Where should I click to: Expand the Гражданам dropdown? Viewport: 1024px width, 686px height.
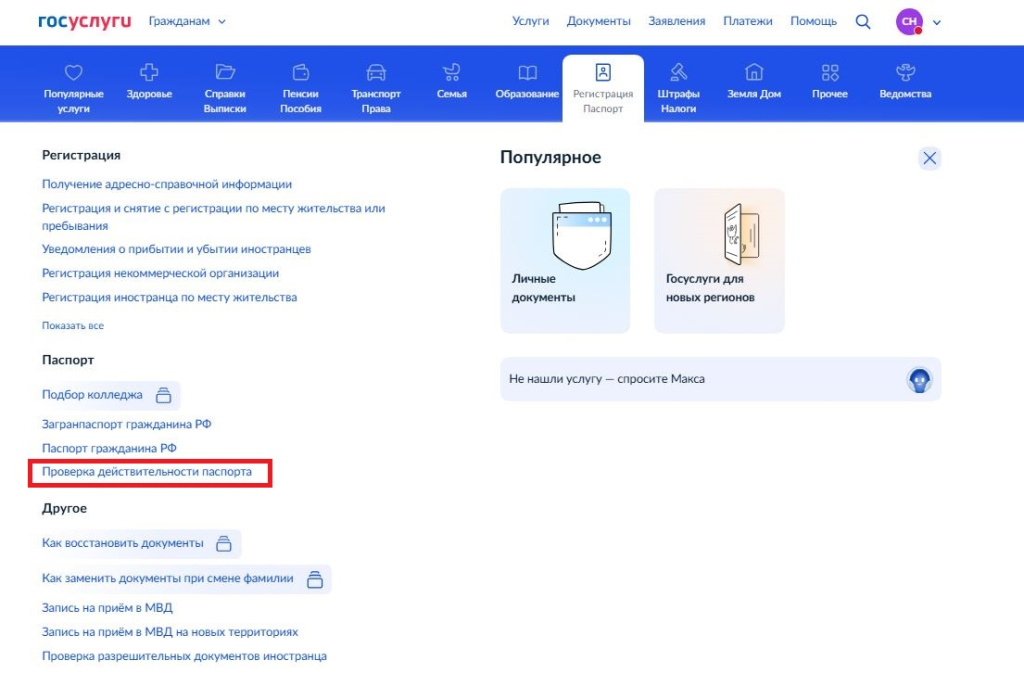point(187,22)
